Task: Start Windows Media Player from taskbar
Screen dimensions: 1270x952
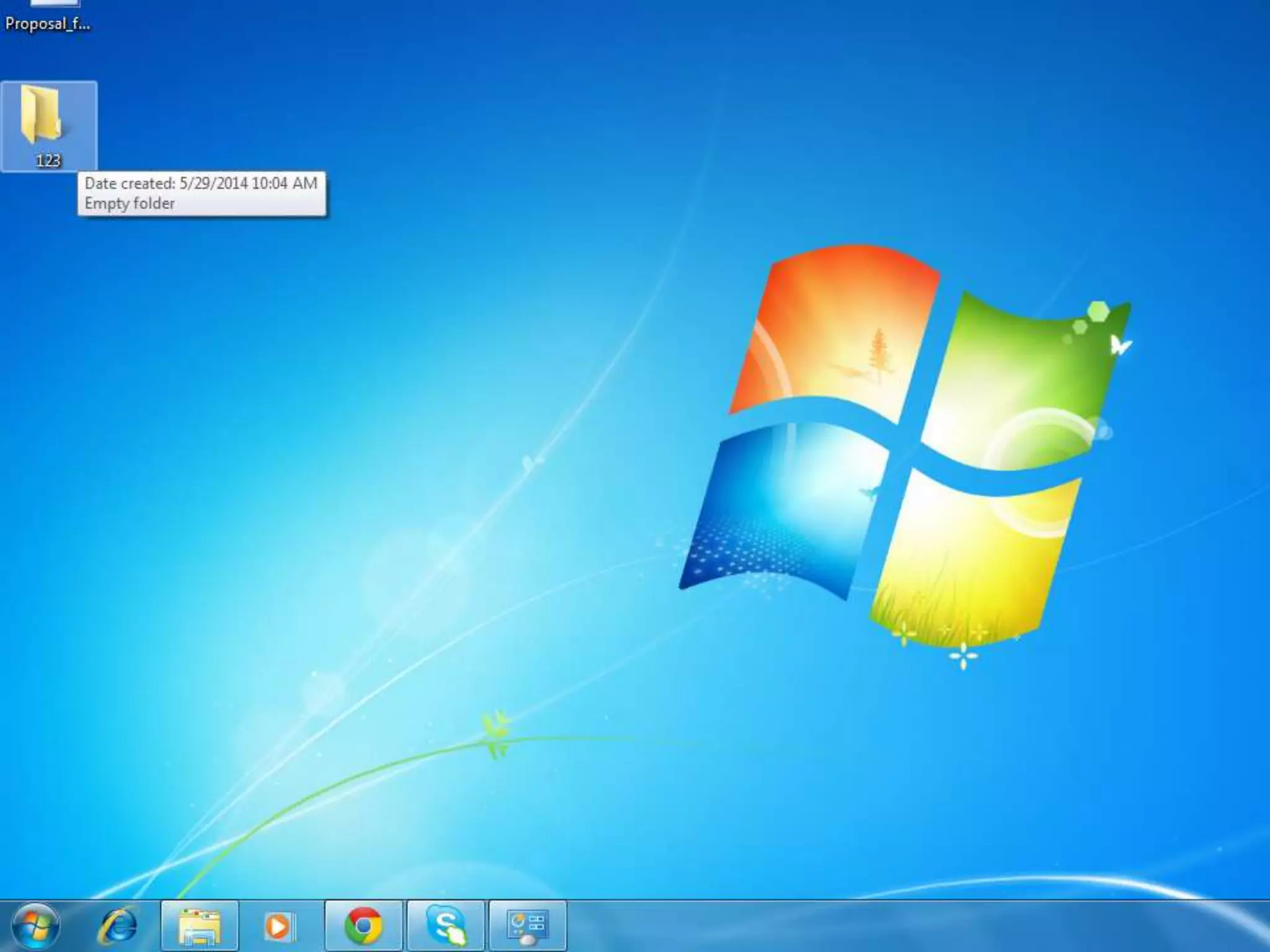Action: tap(280, 926)
